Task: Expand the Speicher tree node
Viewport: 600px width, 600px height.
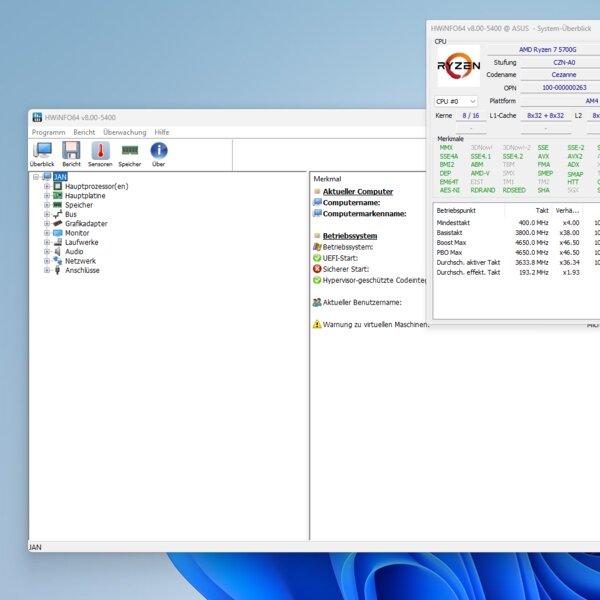Action: pos(47,205)
